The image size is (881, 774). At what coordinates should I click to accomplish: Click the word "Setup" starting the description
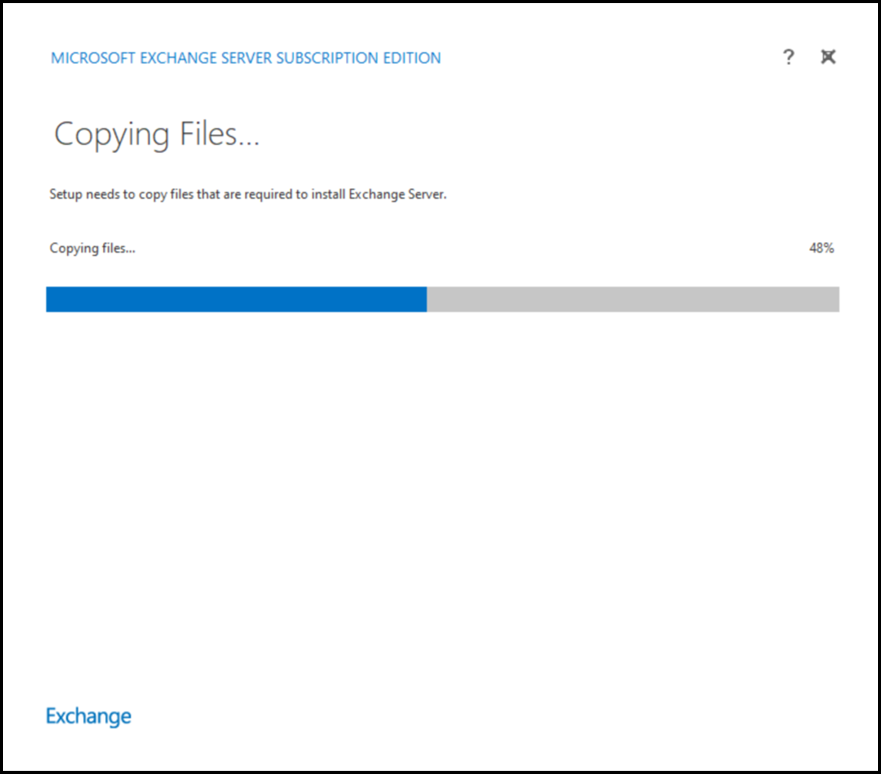click(x=66, y=194)
